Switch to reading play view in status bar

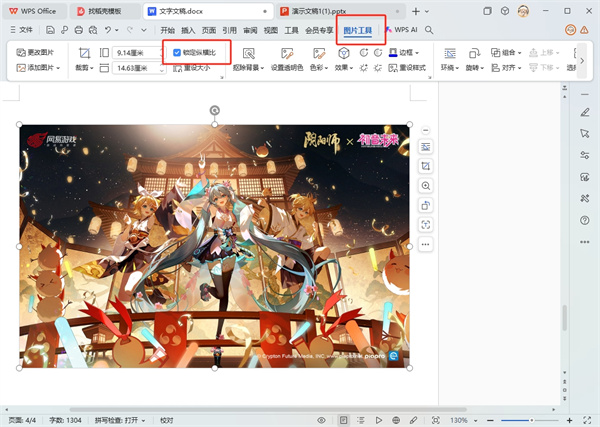(378, 420)
